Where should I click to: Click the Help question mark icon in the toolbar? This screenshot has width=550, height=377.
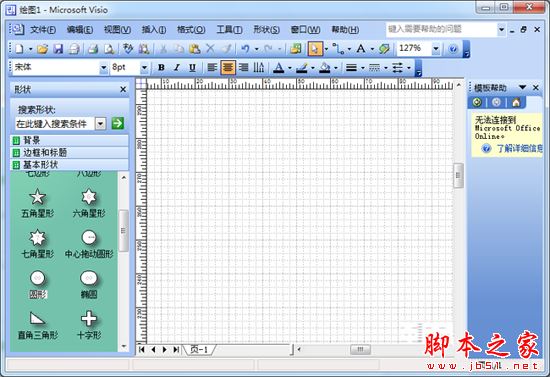click(x=453, y=49)
